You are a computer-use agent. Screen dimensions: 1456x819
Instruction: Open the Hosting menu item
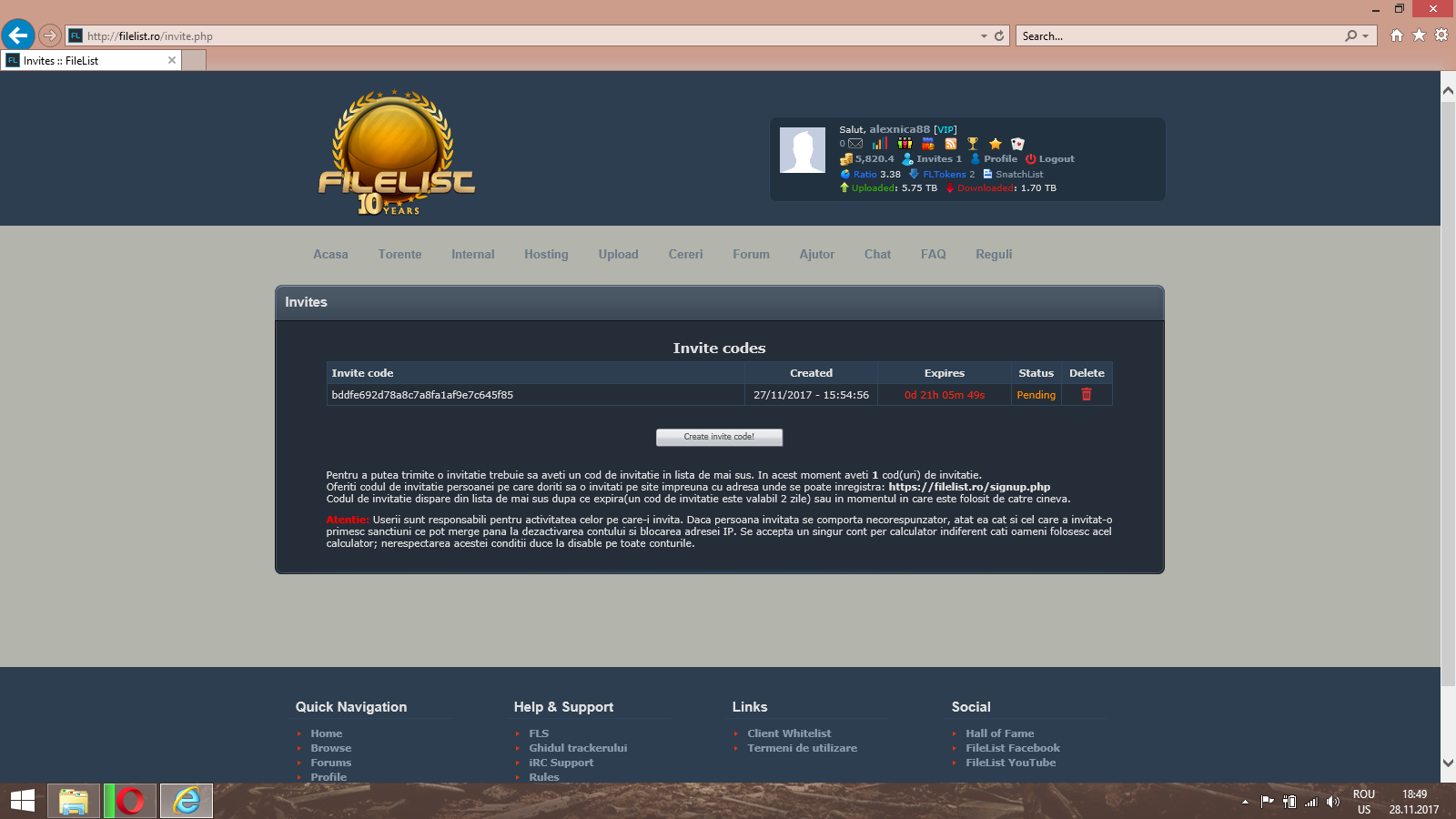click(546, 255)
